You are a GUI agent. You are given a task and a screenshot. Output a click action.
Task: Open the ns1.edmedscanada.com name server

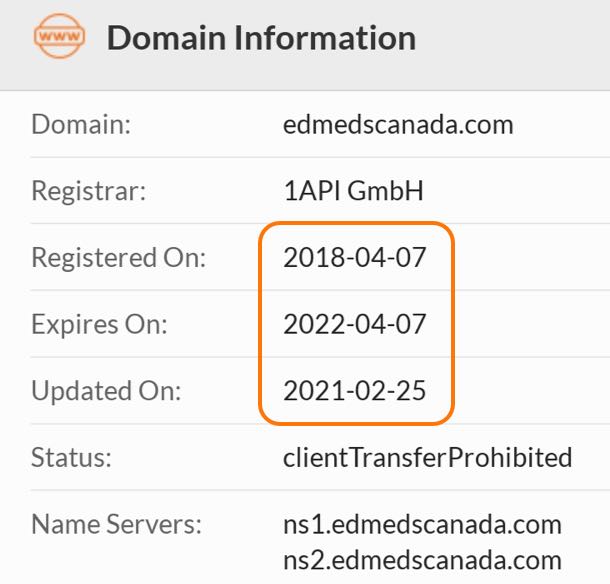pos(422,524)
